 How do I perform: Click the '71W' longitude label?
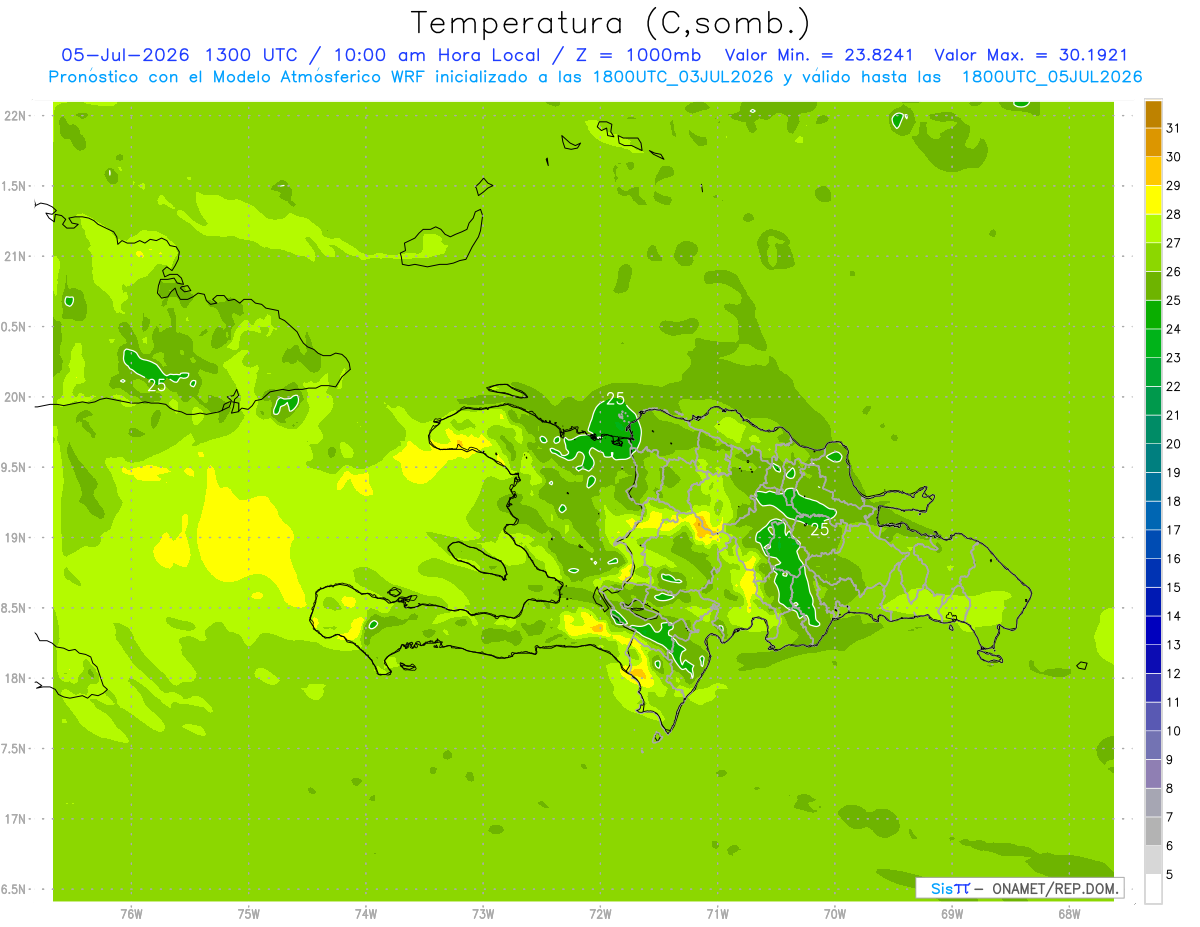click(x=717, y=914)
